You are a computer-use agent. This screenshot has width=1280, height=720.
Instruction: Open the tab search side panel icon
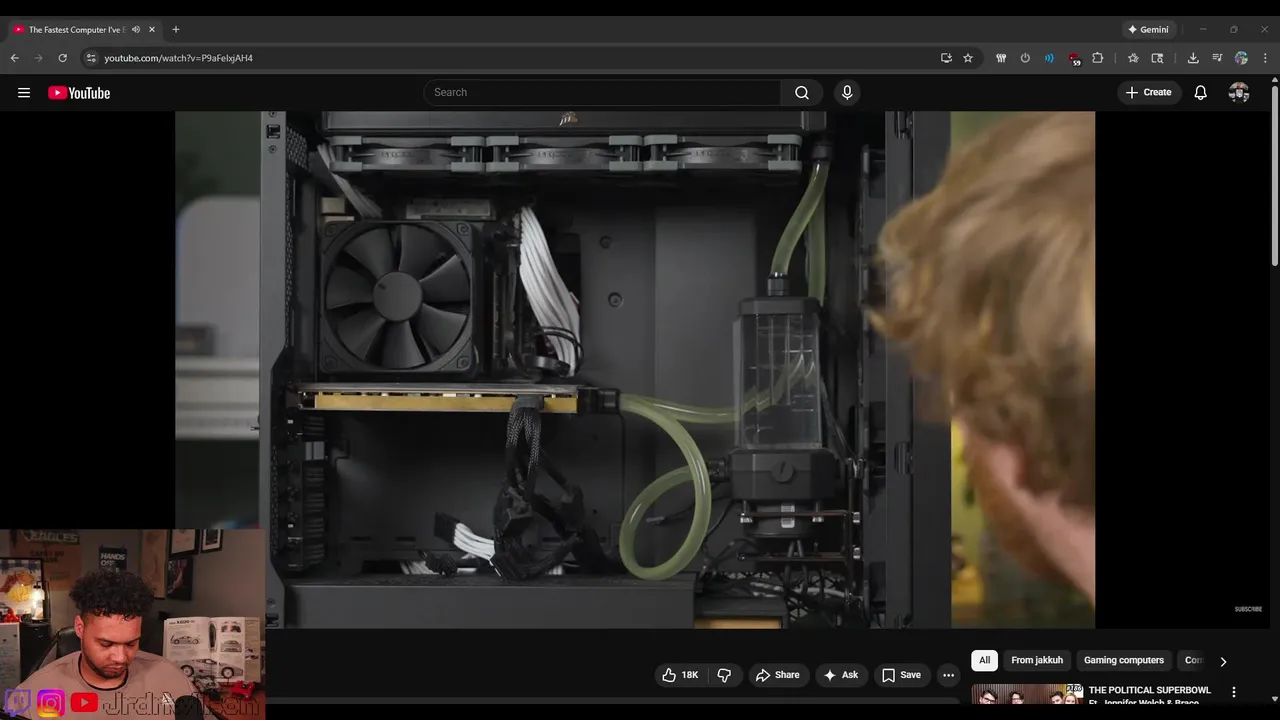coord(1158,58)
